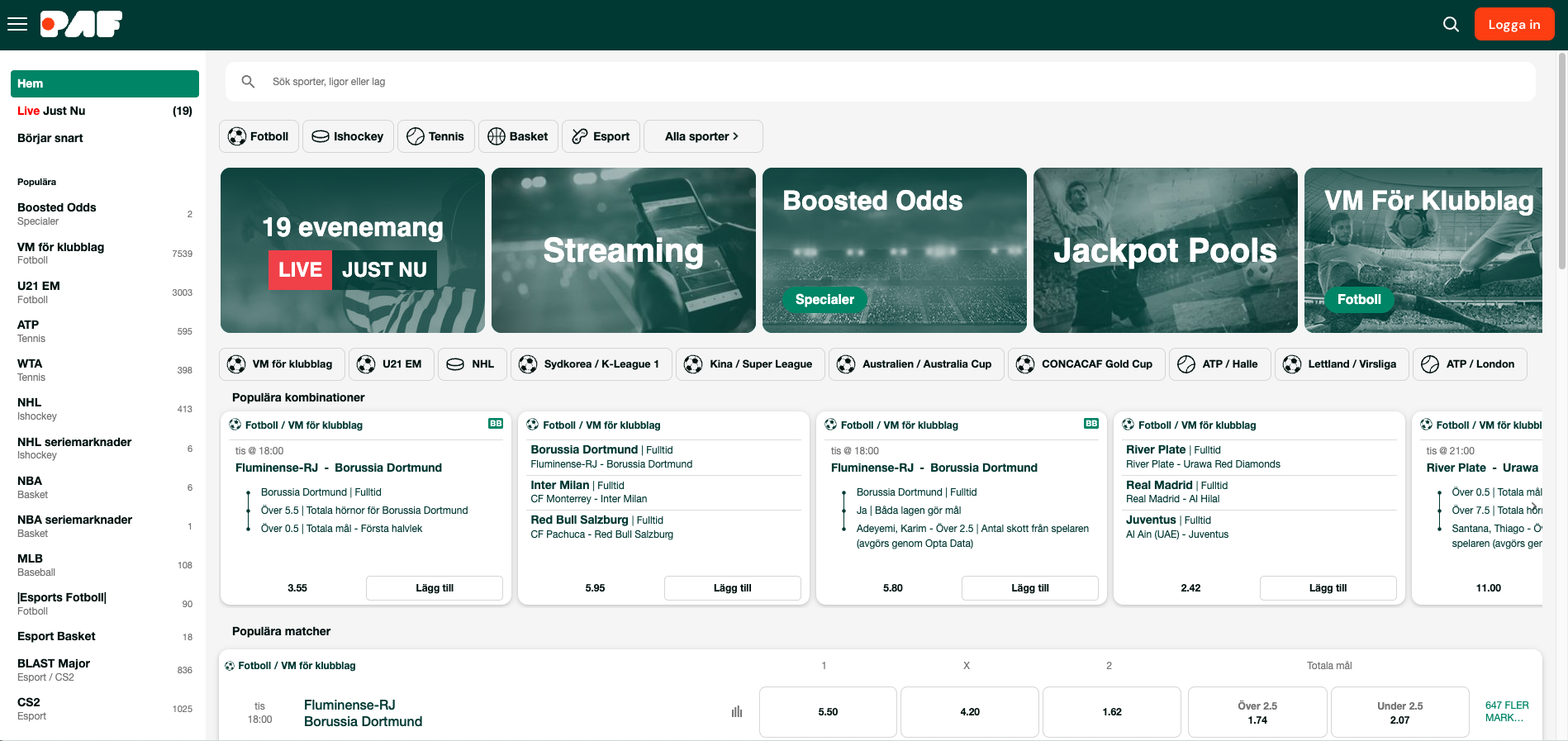Select NHL league chip

point(473,364)
